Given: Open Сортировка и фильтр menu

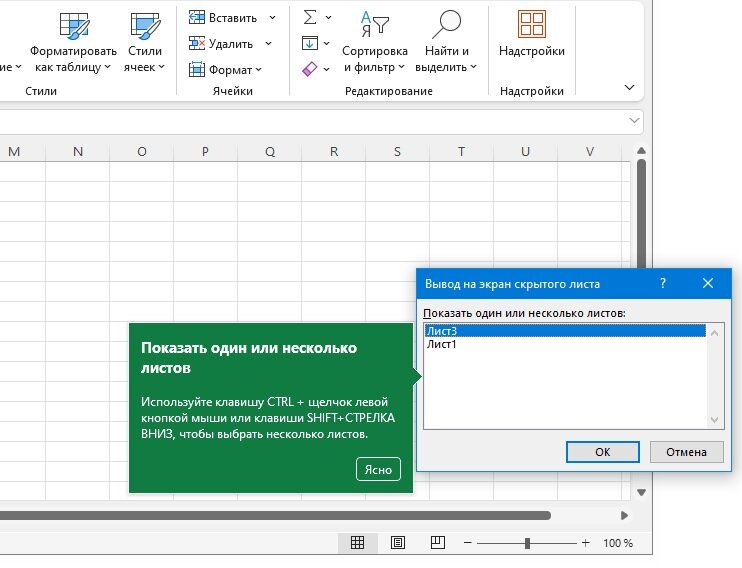Looking at the screenshot, I should point(374,43).
